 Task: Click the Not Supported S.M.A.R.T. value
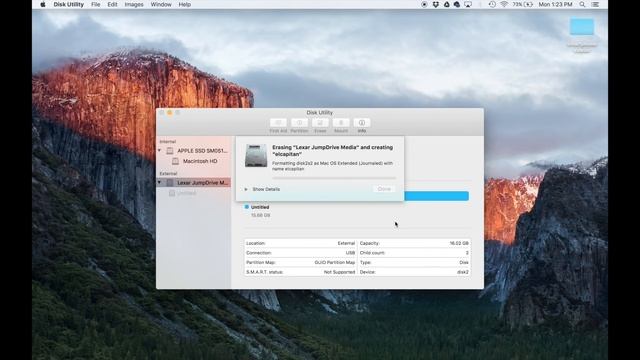[x=340, y=272]
